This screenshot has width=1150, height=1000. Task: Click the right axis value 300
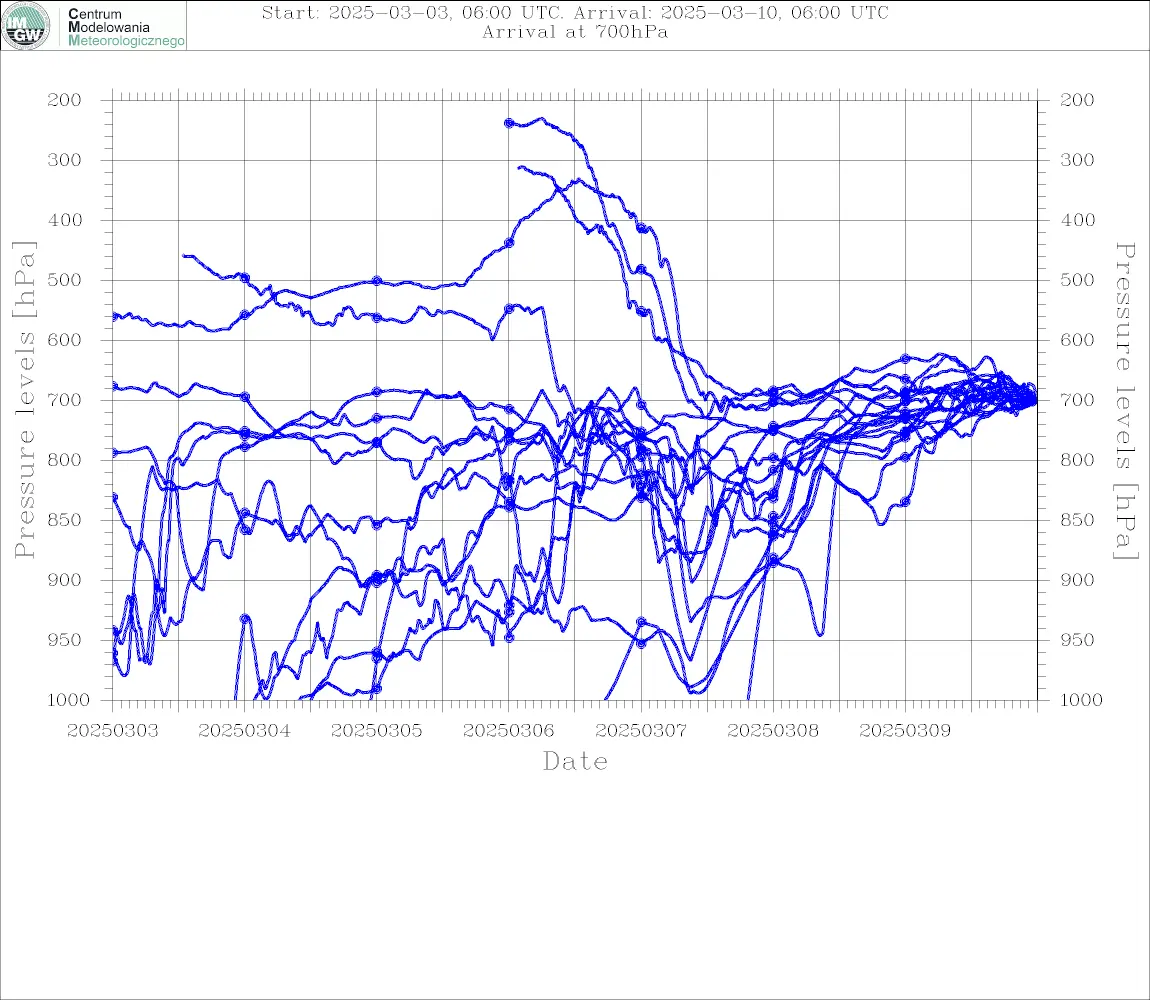pyautogui.click(x=1077, y=160)
